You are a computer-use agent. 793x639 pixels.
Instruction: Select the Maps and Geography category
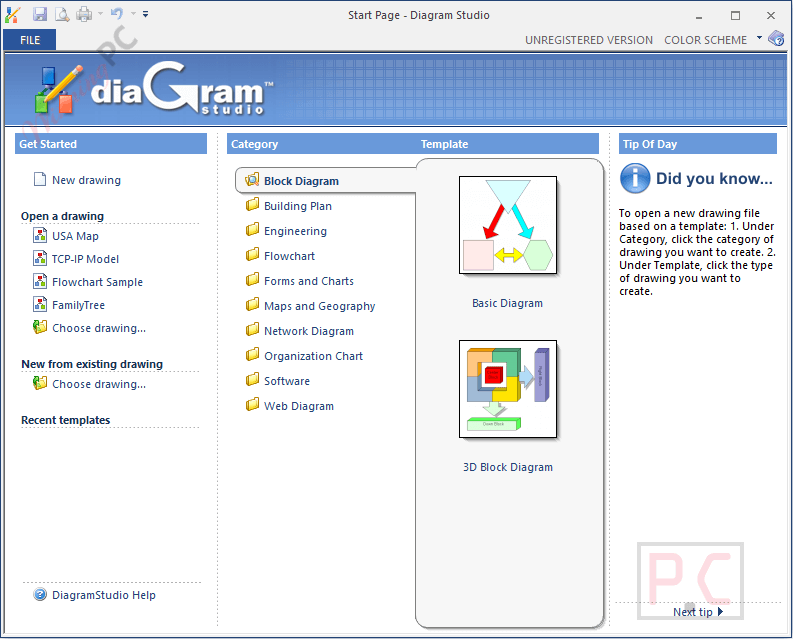[x=320, y=306]
